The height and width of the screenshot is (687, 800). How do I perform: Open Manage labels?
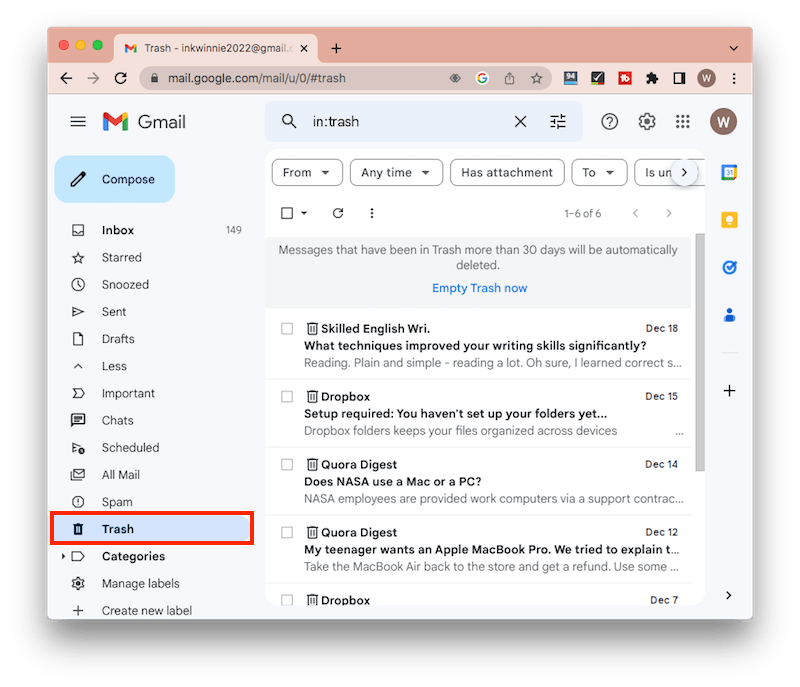pos(140,583)
